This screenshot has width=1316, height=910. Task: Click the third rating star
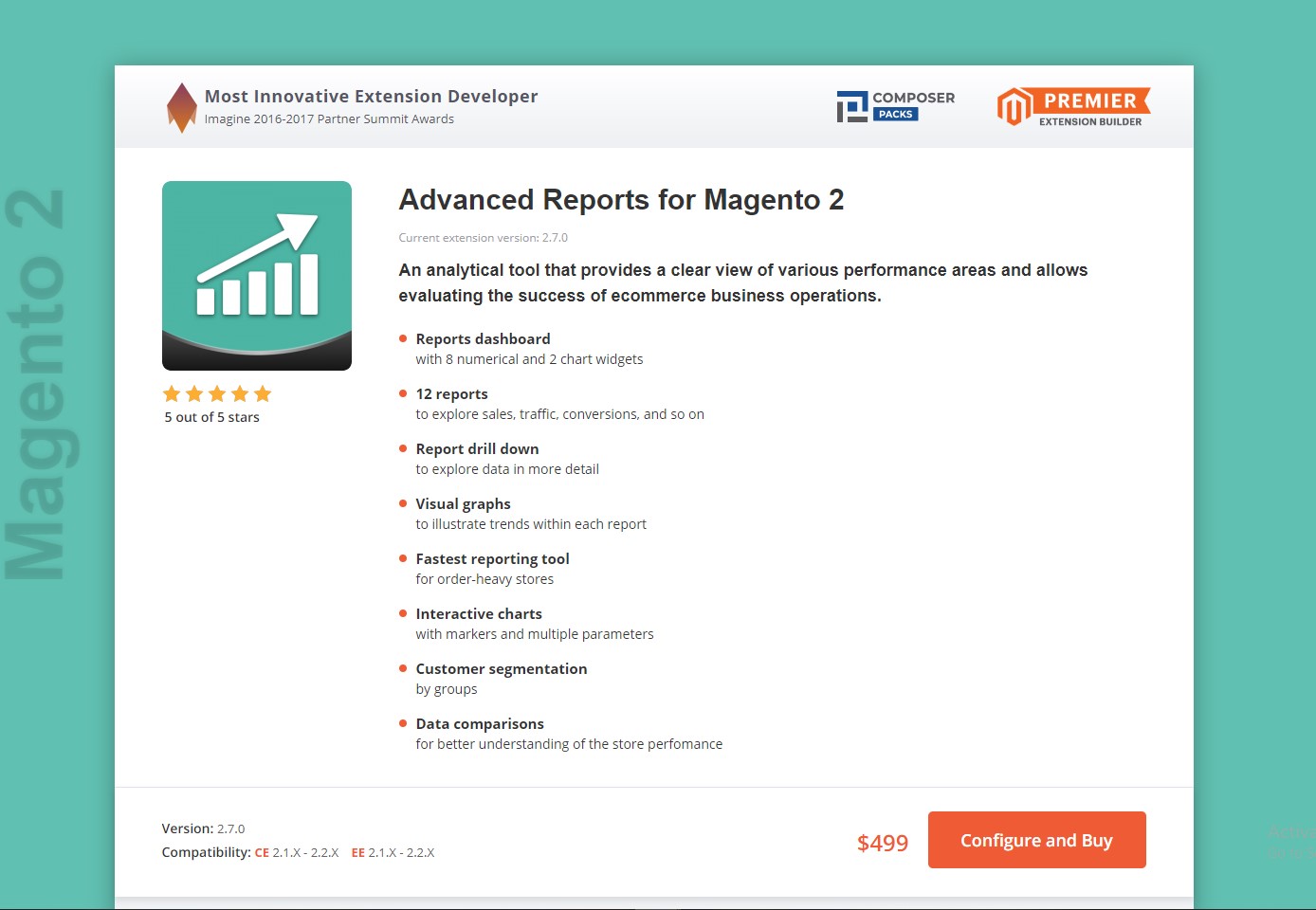click(x=217, y=393)
